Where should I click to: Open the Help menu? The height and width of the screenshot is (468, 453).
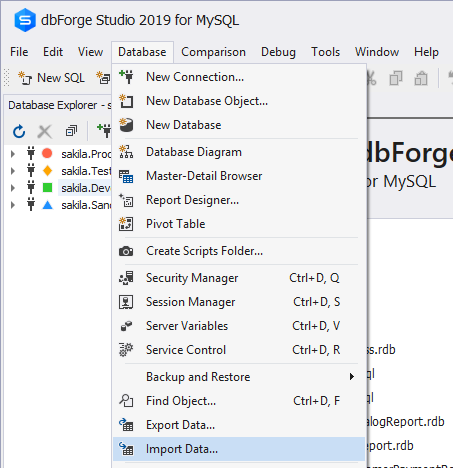click(426, 52)
